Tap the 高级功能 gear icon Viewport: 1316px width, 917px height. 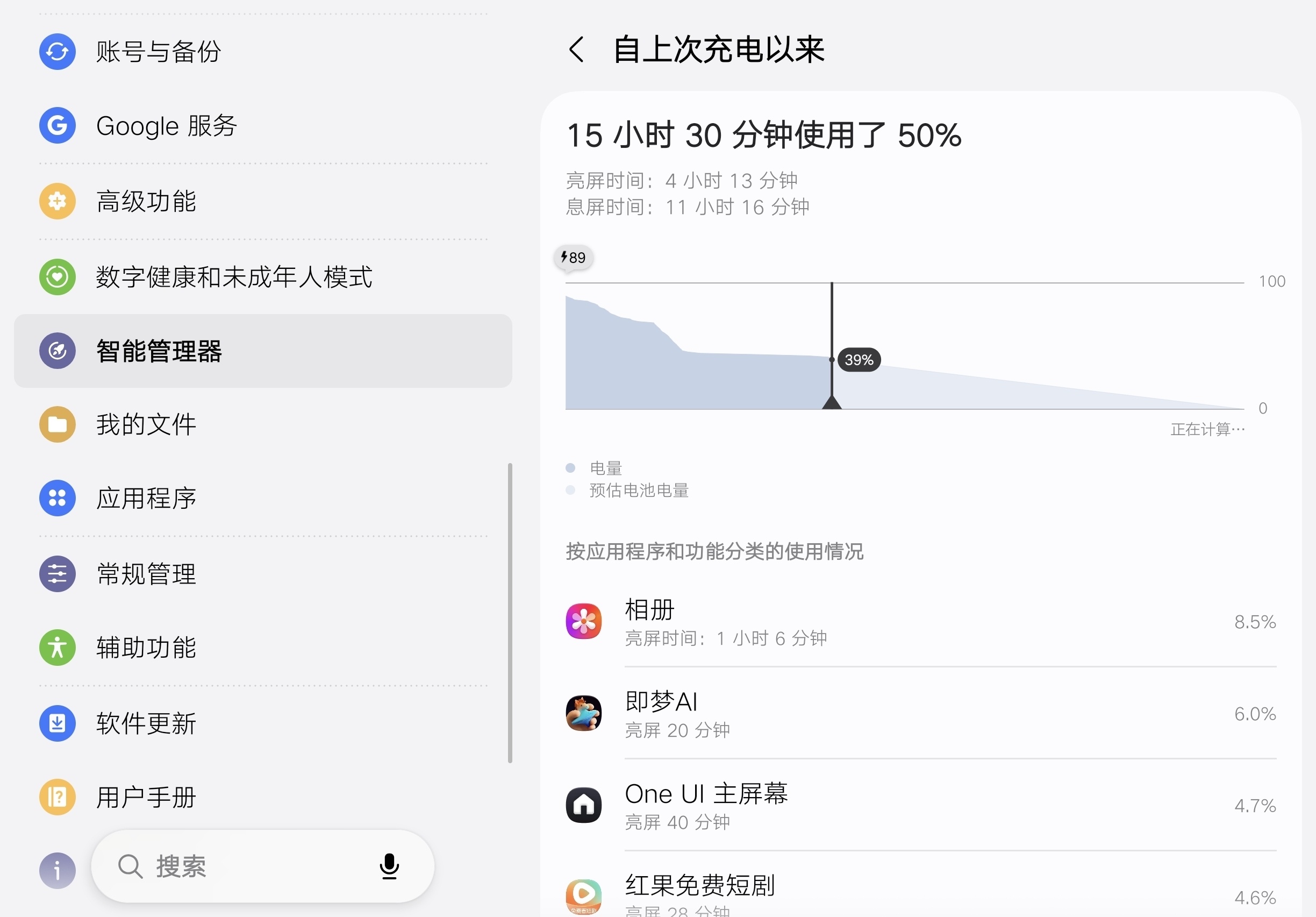(x=58, y=201)
